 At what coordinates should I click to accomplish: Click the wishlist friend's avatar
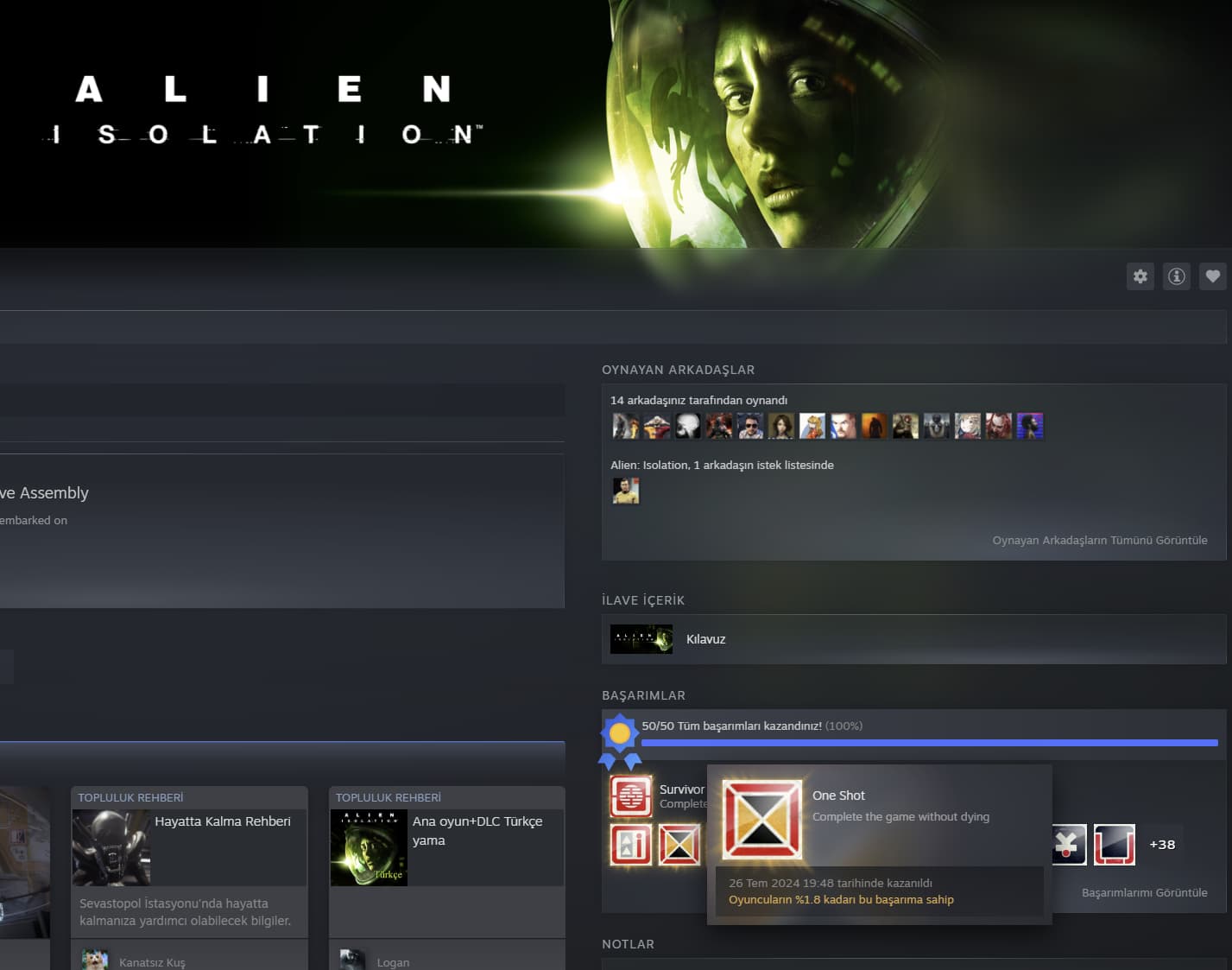click(x=626, y=491)
